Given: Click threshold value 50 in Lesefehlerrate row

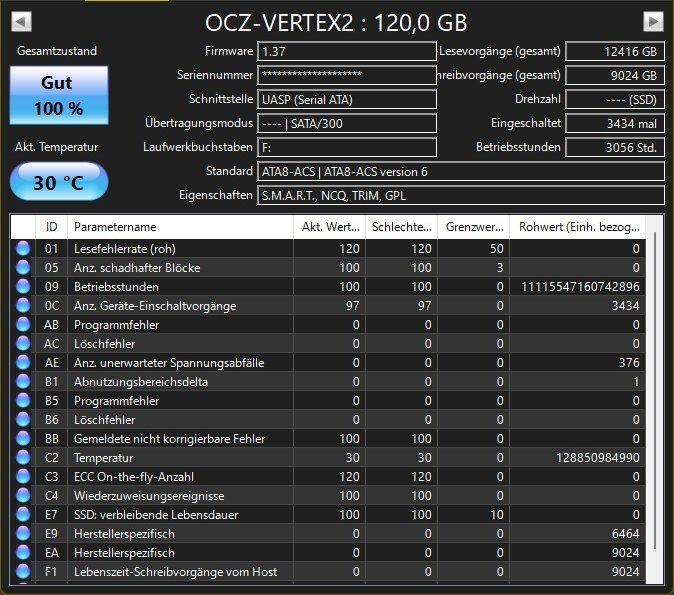Looking at the screenshot, I should [496, 248].
